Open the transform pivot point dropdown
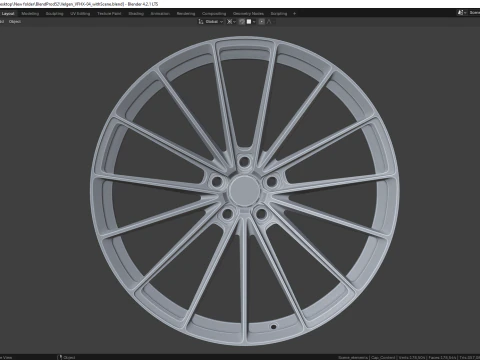 pyautogui.click(x=231, y=22)
